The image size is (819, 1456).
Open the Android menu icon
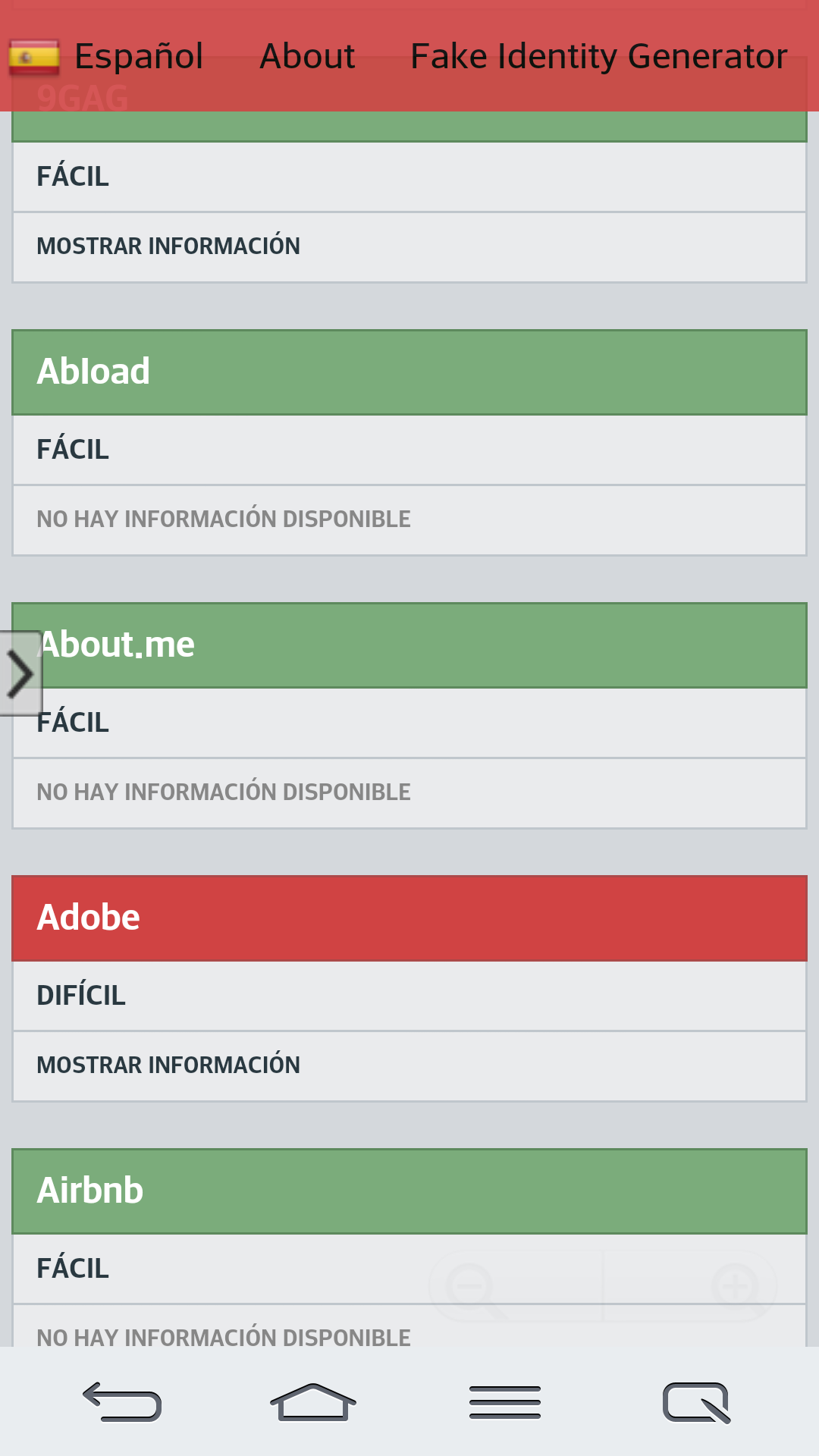point(505,1402)
